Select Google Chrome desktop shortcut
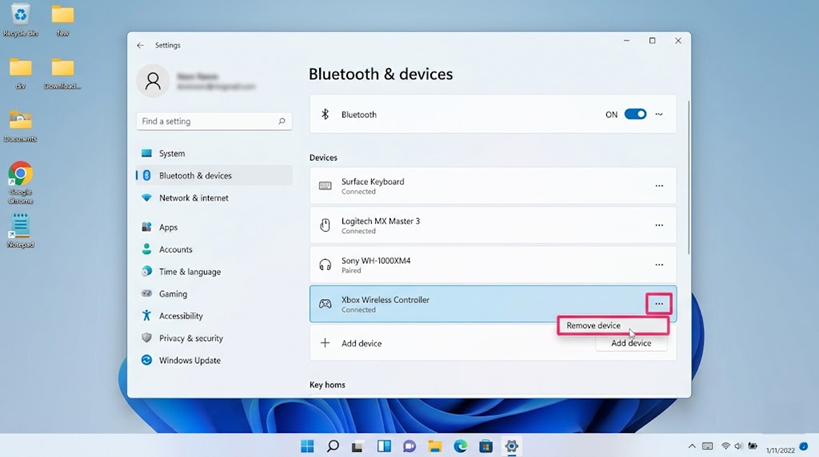The image size is (819, 457). point(20,183)
